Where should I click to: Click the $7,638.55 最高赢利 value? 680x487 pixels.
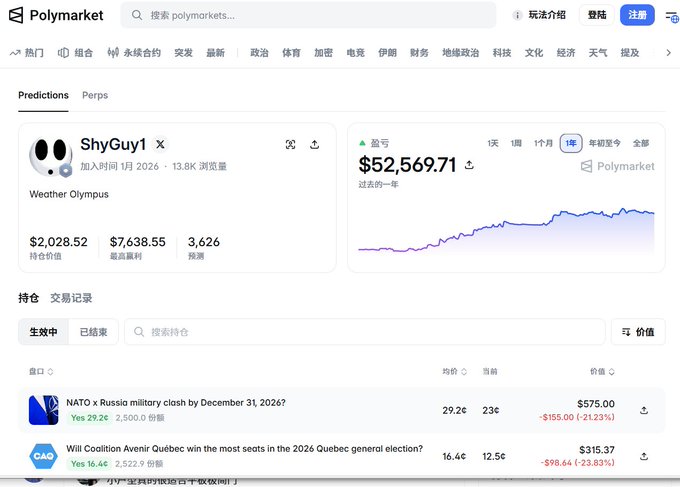point(137,242)
